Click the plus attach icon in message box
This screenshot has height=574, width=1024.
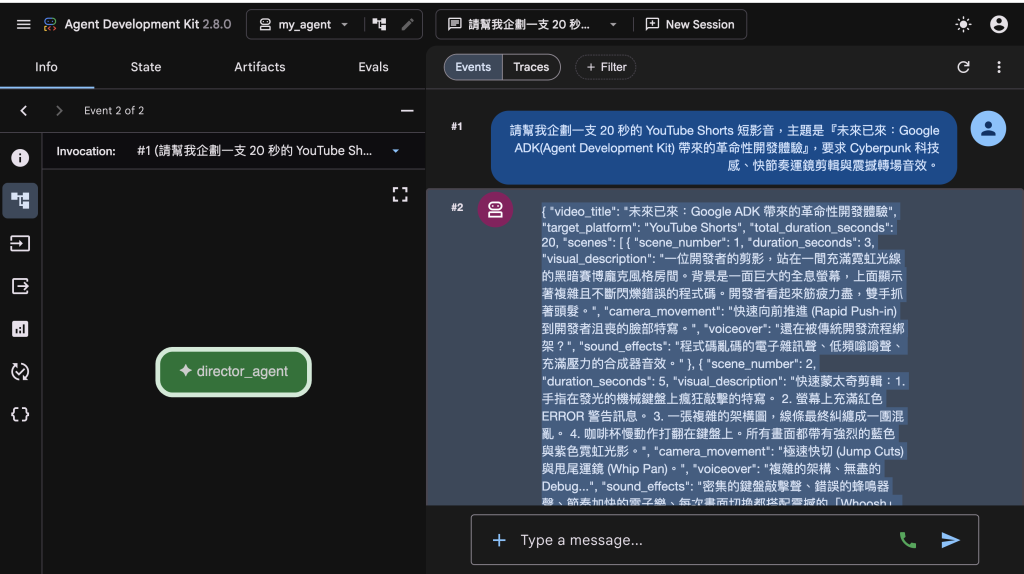(x=499, y=540)
